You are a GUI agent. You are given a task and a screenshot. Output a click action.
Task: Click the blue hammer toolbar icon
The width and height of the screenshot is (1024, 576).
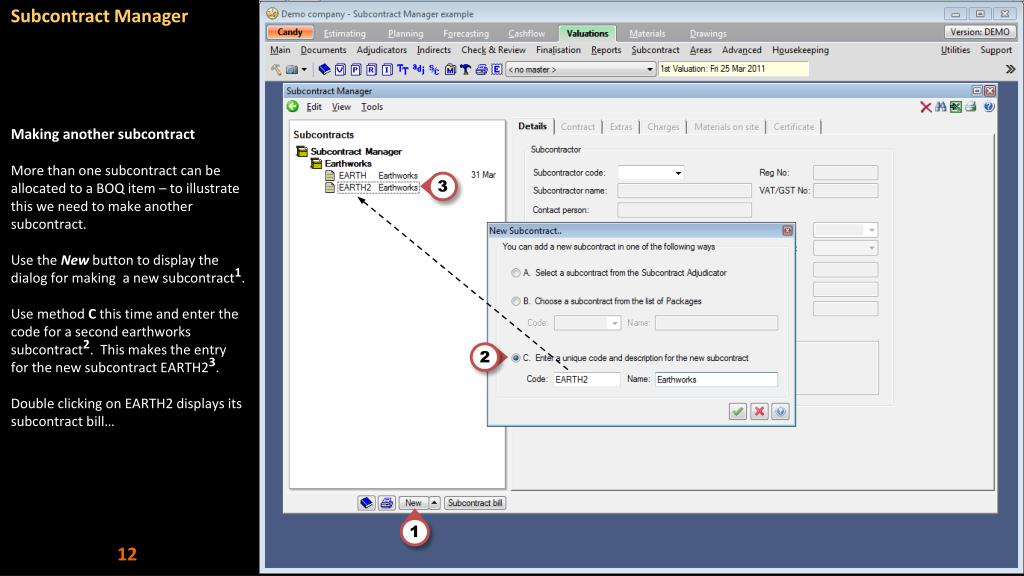(x=465, y=69)
